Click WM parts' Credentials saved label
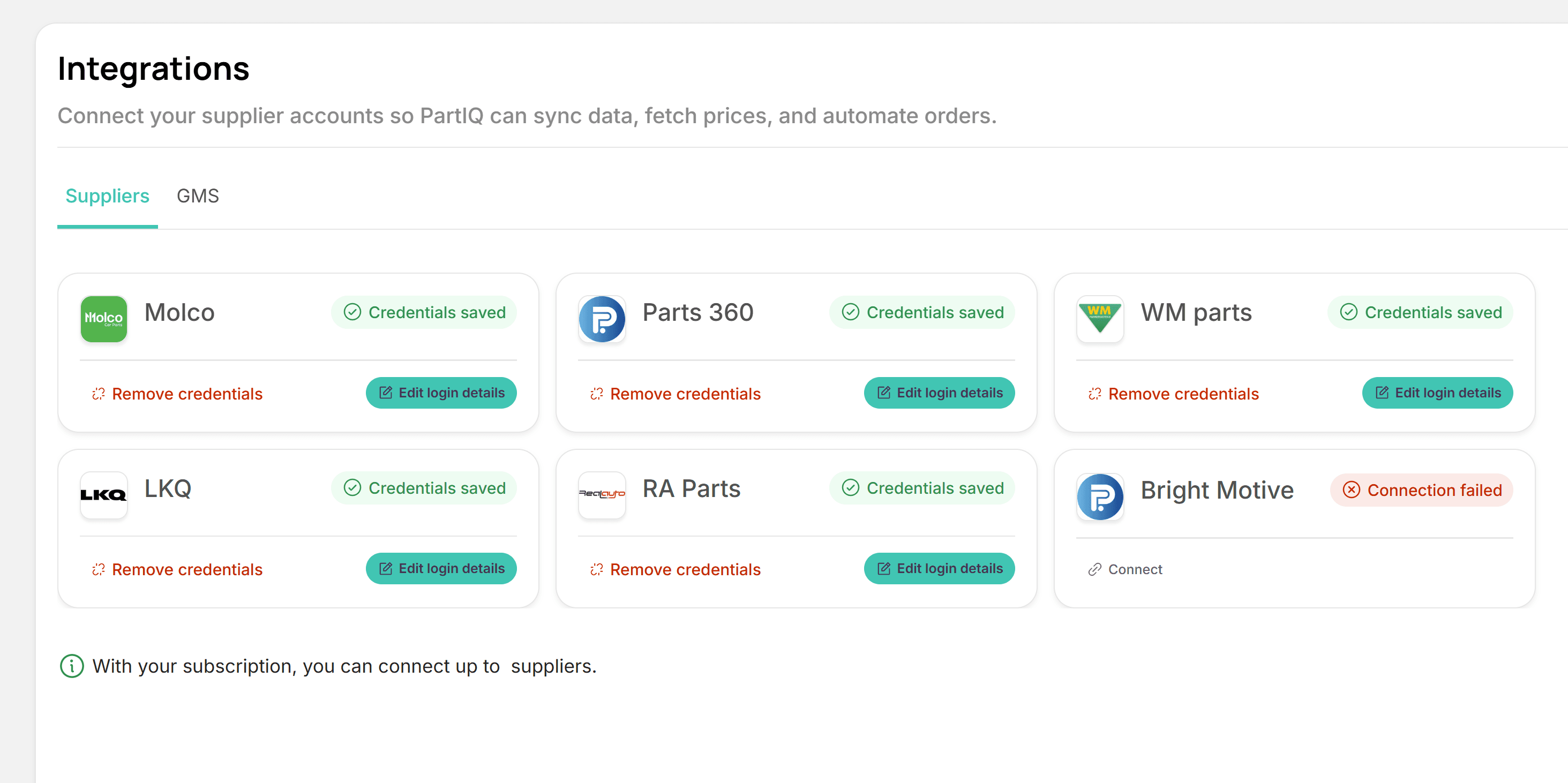 pyautogui.click(x=1433, y=312)
